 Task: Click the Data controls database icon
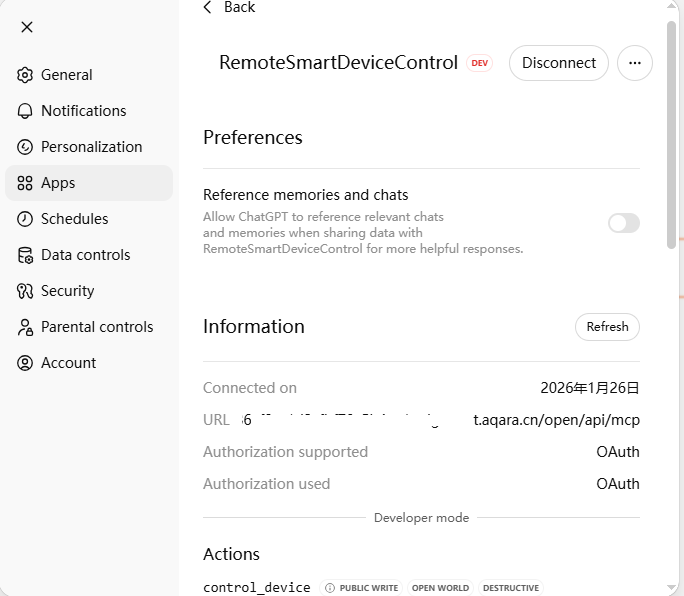pyautogui.click(x=25, y=255)
